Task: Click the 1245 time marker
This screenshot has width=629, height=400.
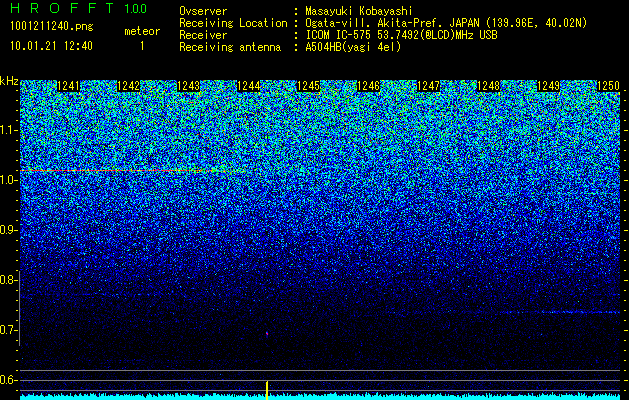Action: coord(308,86)
